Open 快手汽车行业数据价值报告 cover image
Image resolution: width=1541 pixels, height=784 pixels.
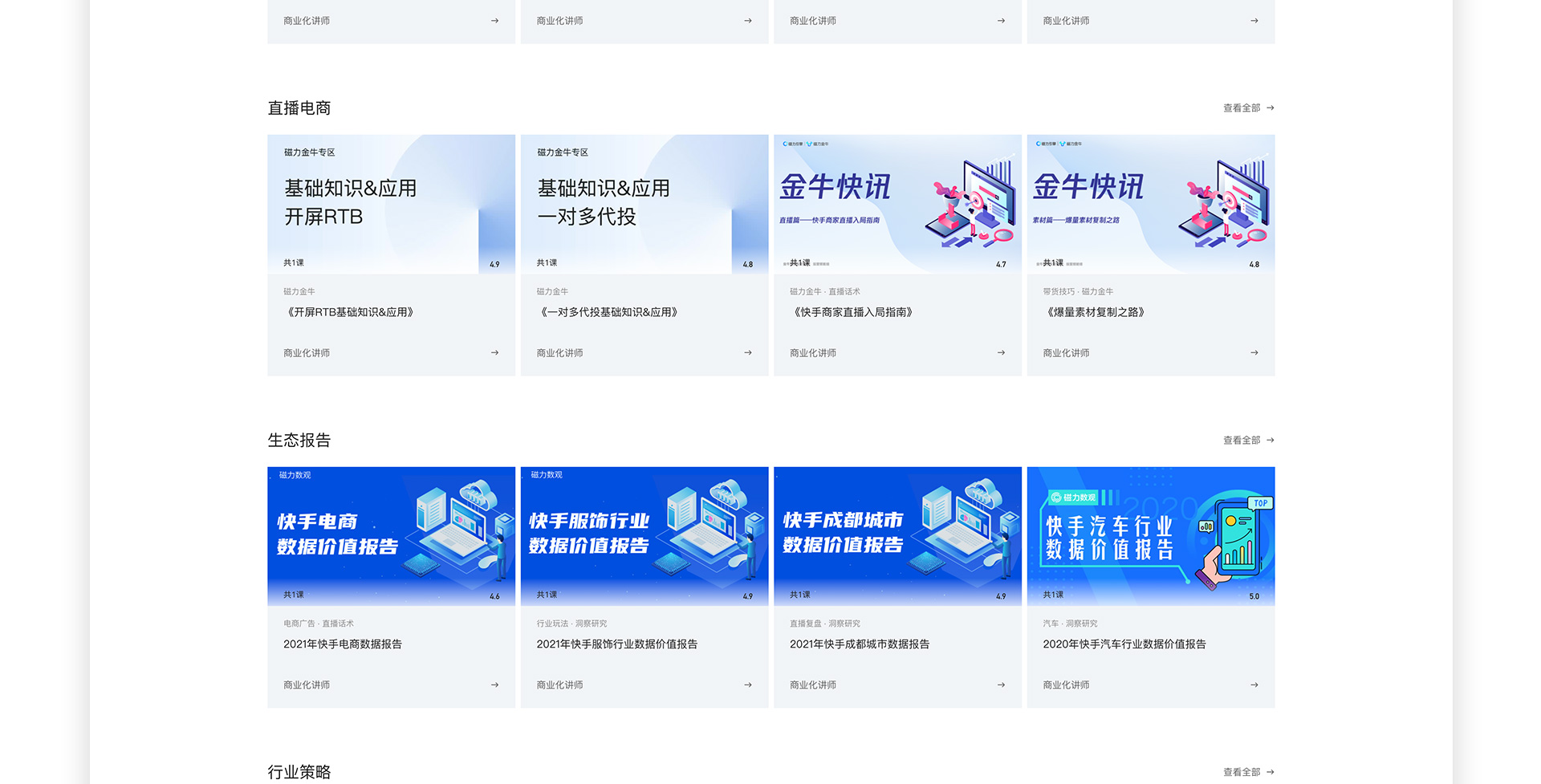pos(1150,536)
